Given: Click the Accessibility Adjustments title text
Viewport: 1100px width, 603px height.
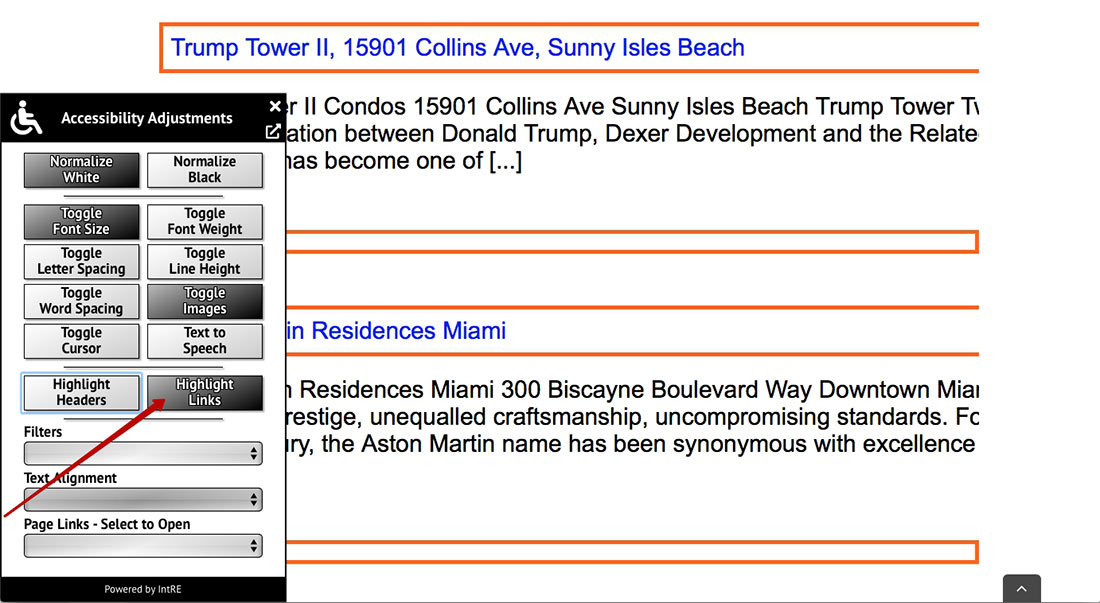Looking at the screenshot, I should tap(147, 118).
